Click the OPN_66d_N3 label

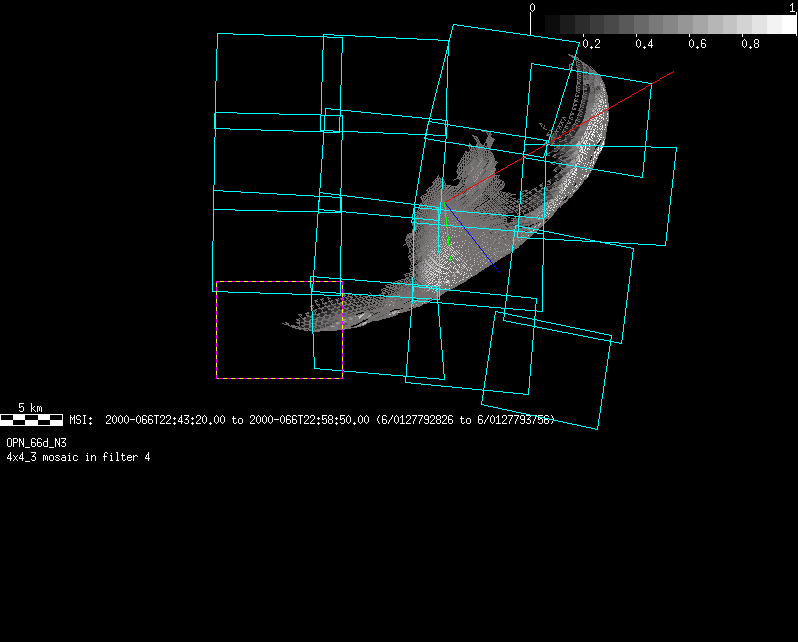(x=36, y=443)
